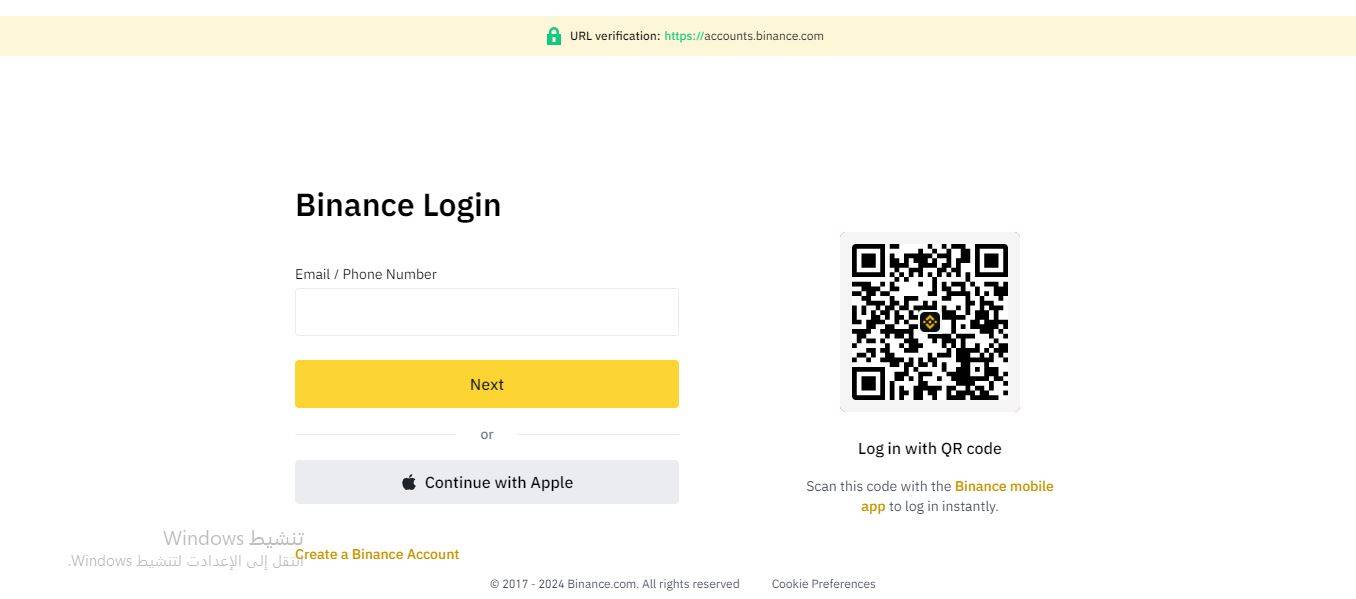Open the Create a Binance Account link

tap(377, 554)
